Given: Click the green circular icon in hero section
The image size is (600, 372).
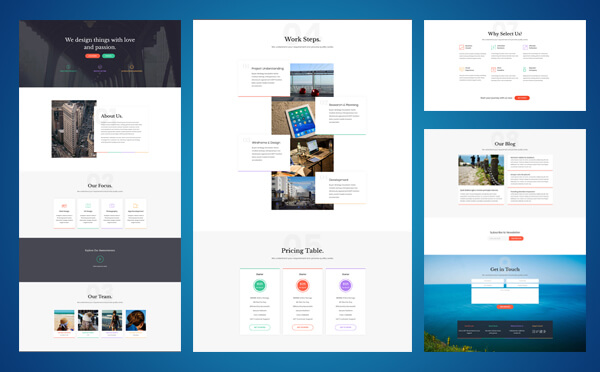Looking at the screenshot, I should tap(68, 67).
